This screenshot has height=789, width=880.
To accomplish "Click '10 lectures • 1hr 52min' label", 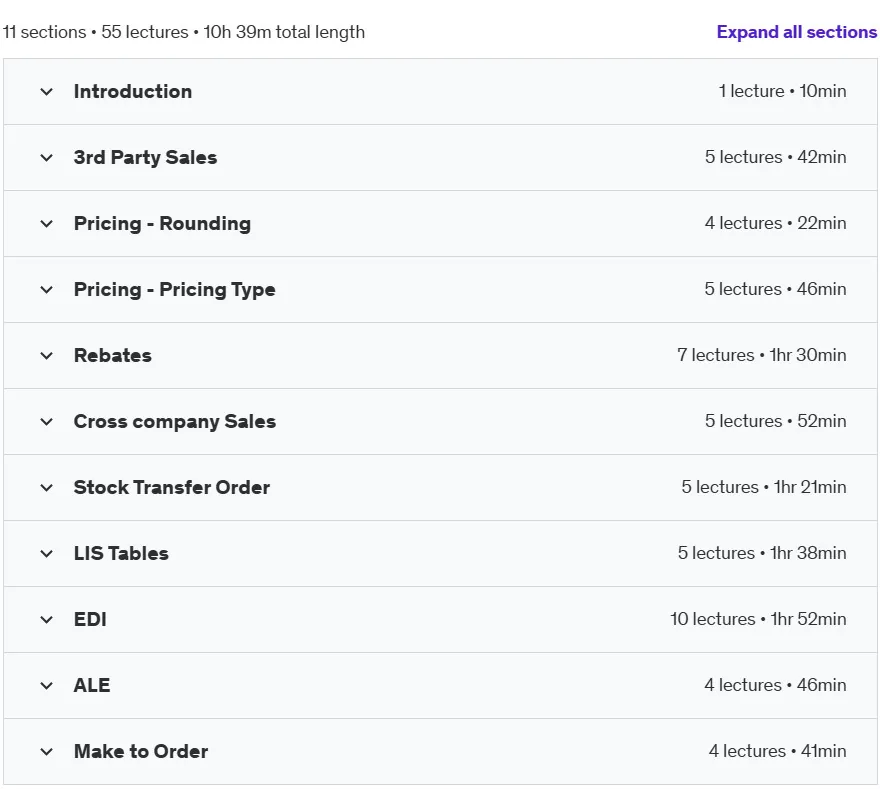I will pos(758,619).
